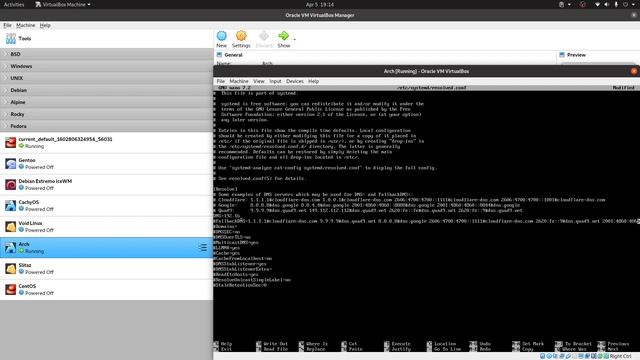Click the volume speaker icon in top bar
Image resolution: width=640 pixels, height=360 pixels.
point(606,4)
